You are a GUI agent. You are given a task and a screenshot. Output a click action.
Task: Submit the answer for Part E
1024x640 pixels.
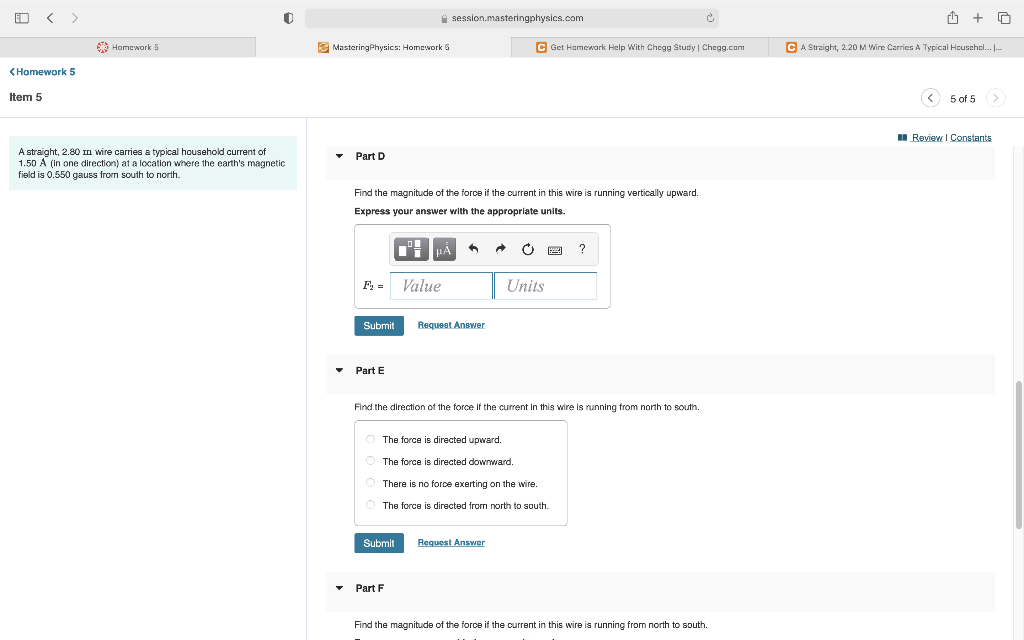(x=378, y=542)
